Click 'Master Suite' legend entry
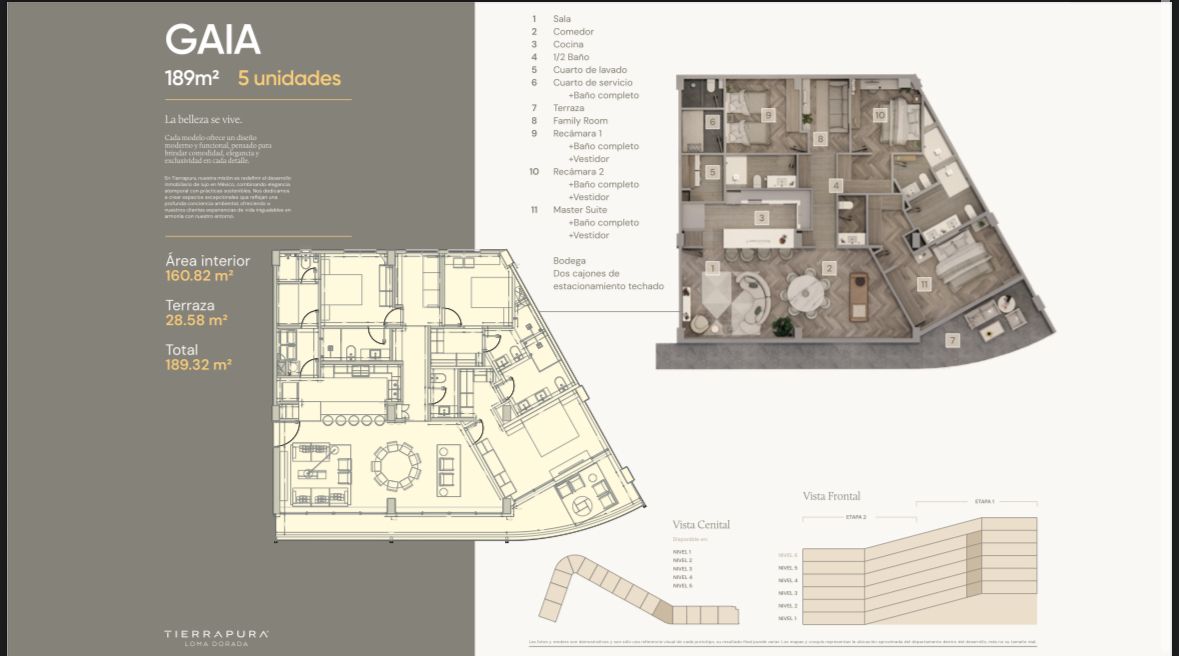Viewport: 1179px width, 656px height. coord(580,210)
